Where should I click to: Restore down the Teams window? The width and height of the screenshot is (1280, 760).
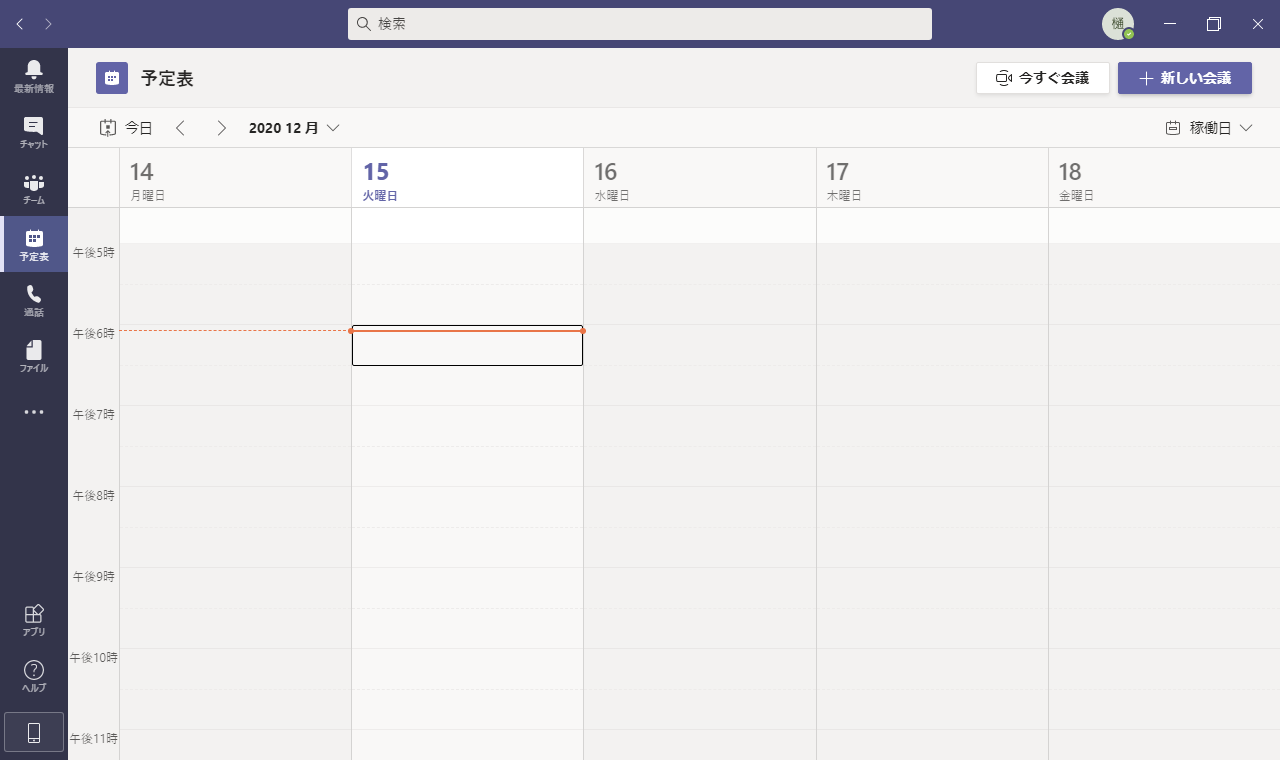(1214, 24)
